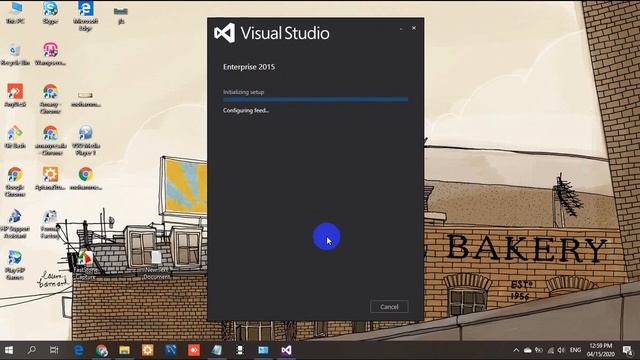Open taskbar Search magnifier
The image size is (640, 360).
tap(31, 350)
